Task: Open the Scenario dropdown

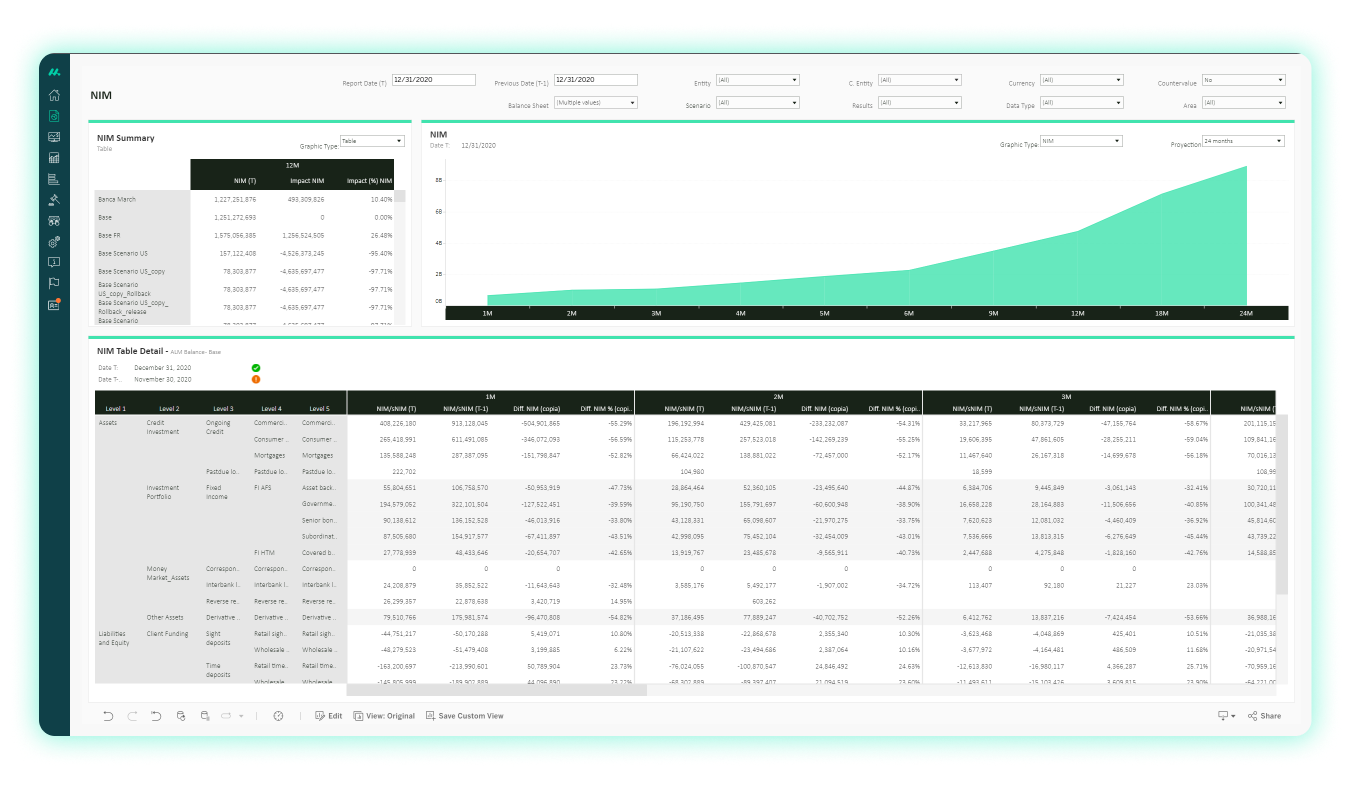Action: coord(757,102)
